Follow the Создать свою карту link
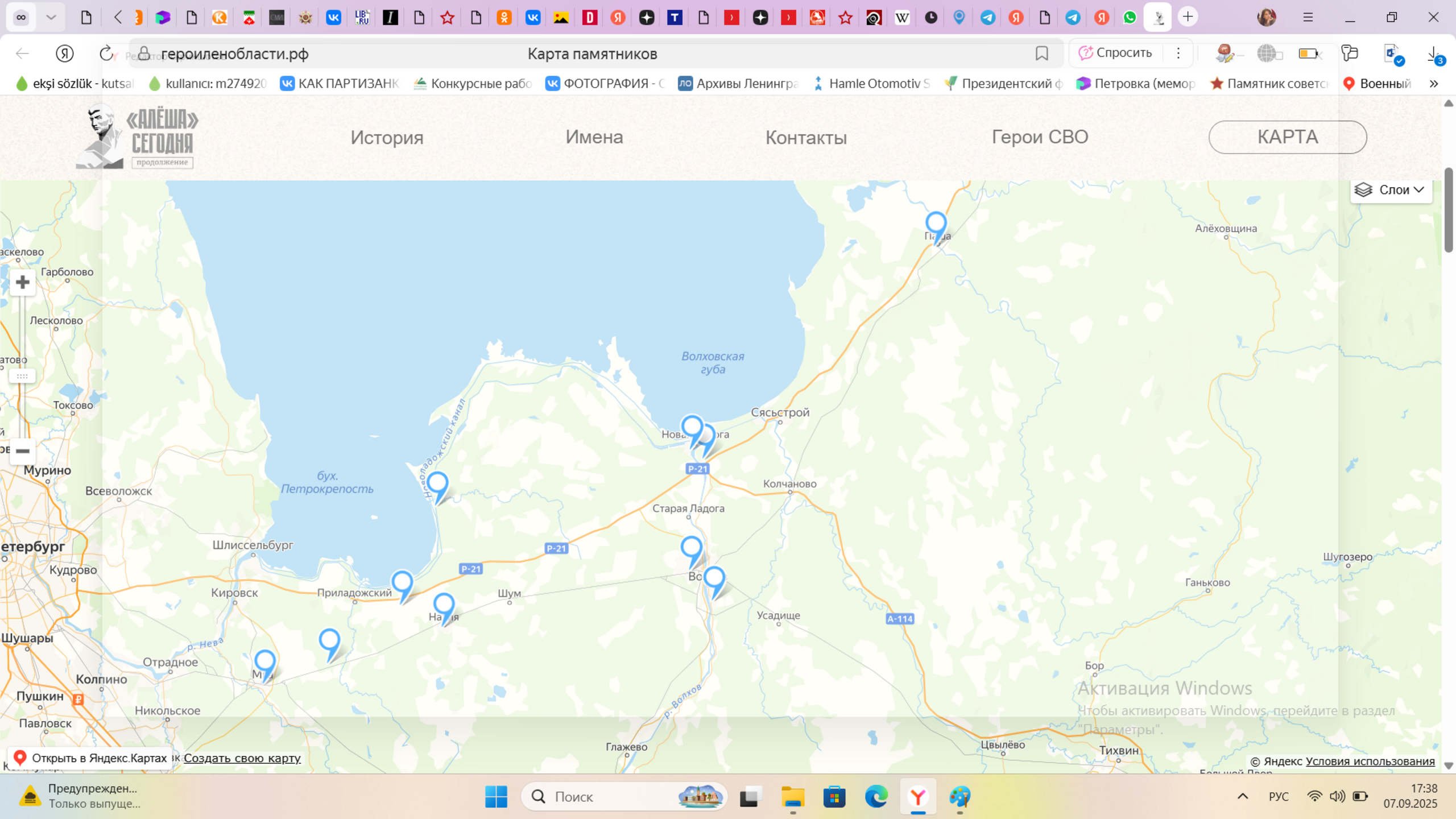1456x819 pixels. [x=242, y=758]
